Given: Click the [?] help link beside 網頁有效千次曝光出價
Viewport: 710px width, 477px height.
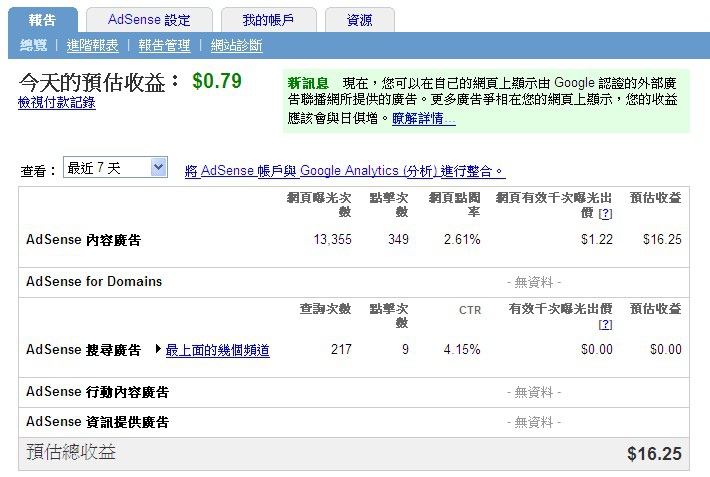Looking at the screenshot, I should point(605,213).
